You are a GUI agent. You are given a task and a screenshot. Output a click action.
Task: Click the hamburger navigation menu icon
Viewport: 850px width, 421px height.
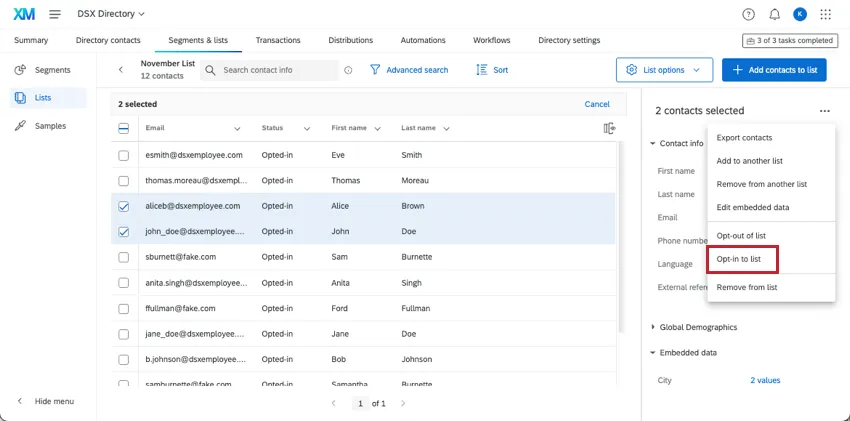55,14
